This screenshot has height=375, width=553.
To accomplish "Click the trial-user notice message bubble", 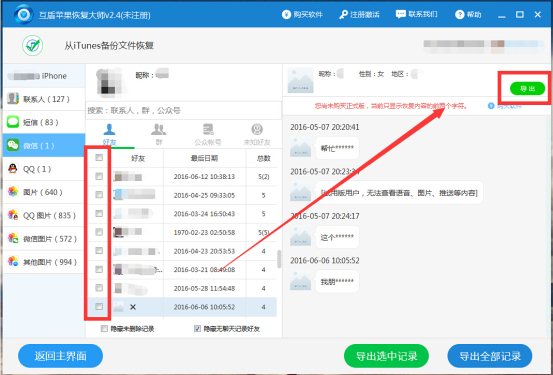I will [399, 193].
